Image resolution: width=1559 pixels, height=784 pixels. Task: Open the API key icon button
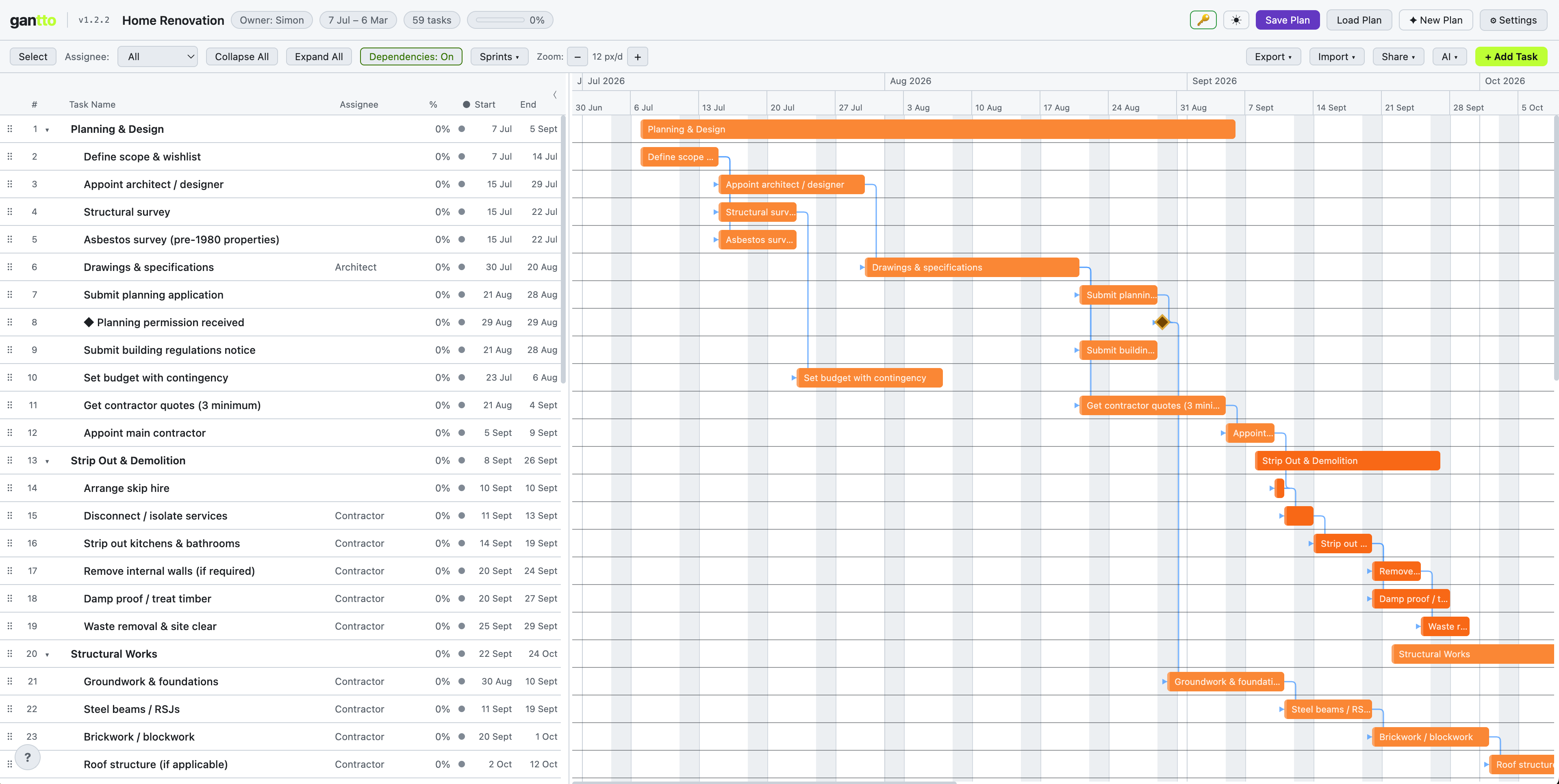[1203, 20]
